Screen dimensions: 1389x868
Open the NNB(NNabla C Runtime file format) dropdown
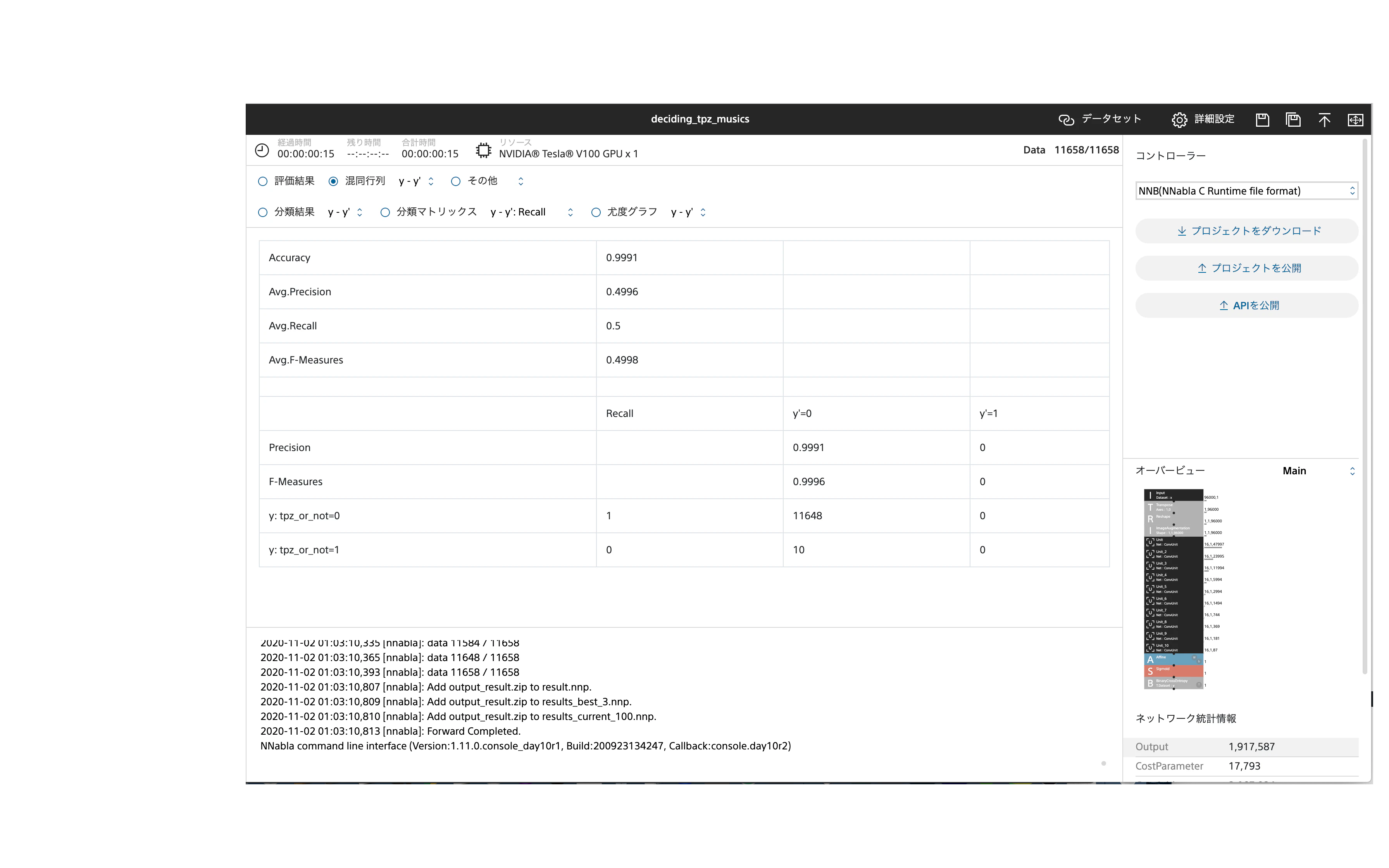1247,191
